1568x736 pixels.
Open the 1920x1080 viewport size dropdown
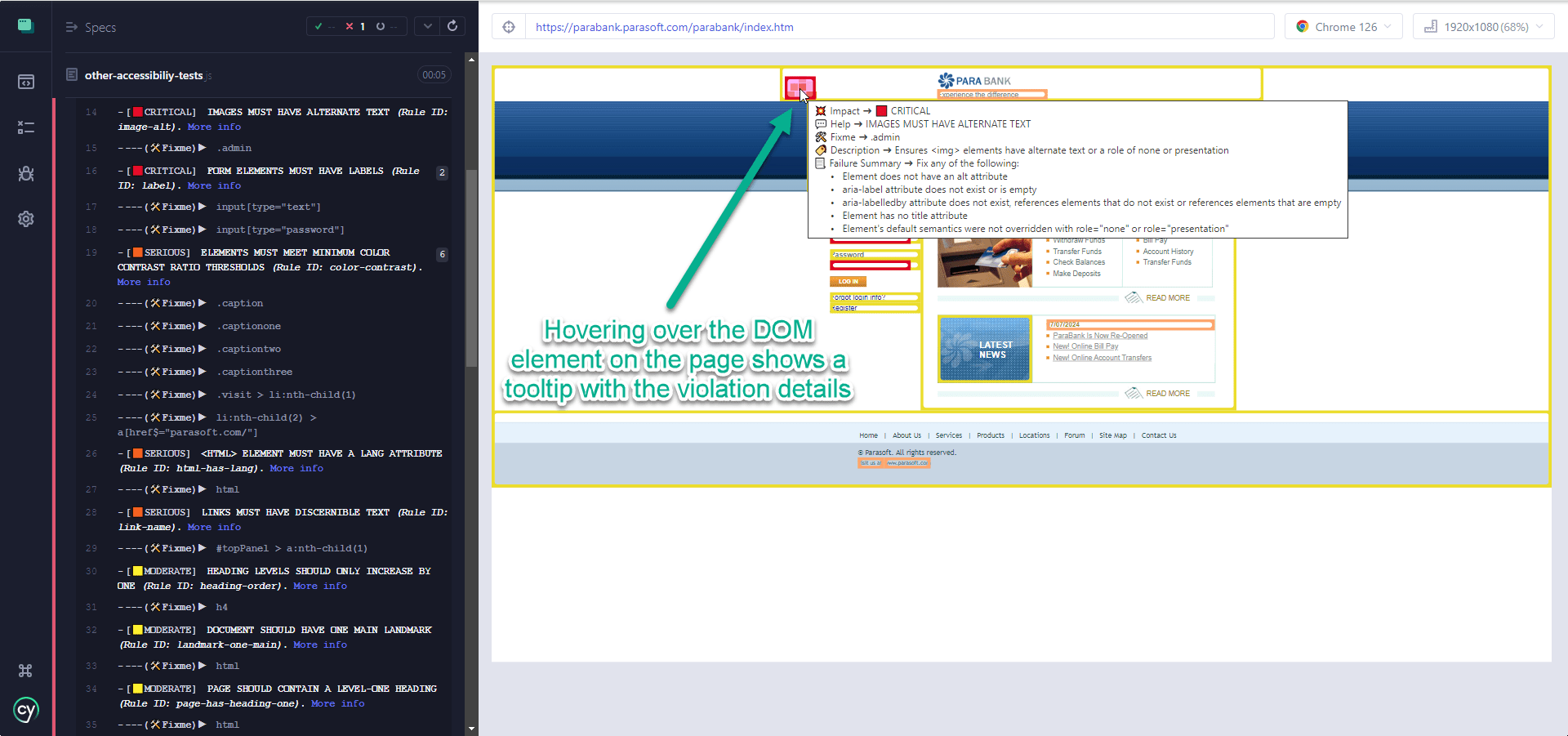[x=1483, y=27]
